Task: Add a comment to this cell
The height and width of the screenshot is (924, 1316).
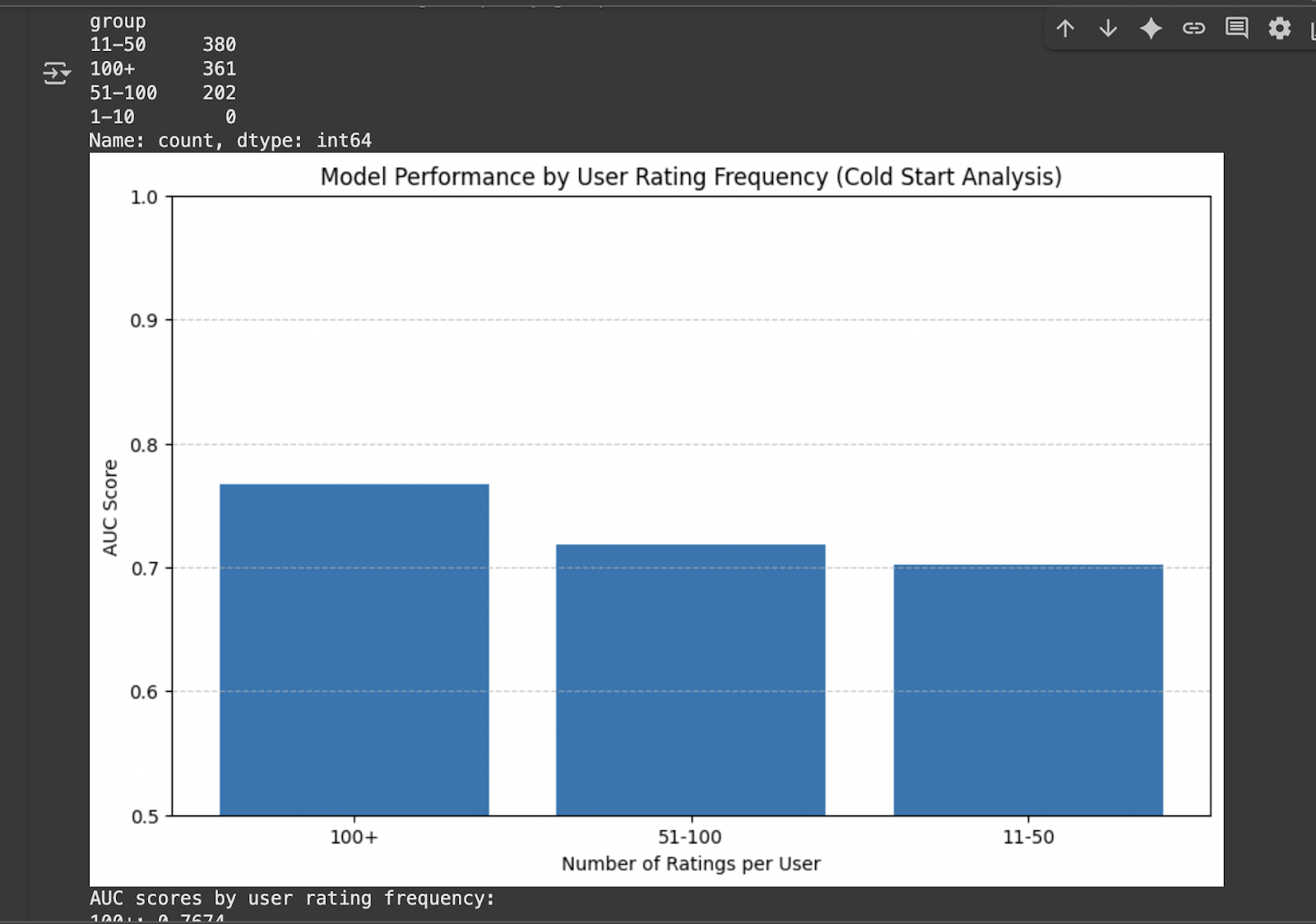Action: [1236, 29]
